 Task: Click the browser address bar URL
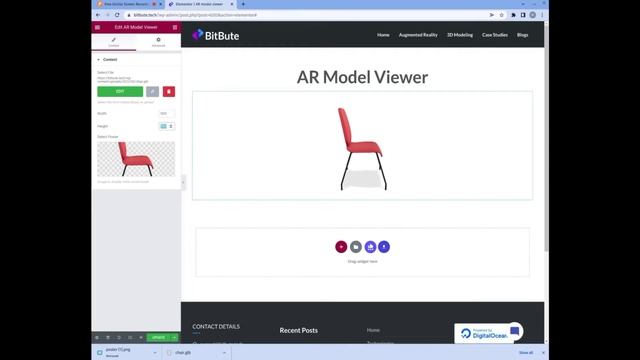tap(195, 15)
